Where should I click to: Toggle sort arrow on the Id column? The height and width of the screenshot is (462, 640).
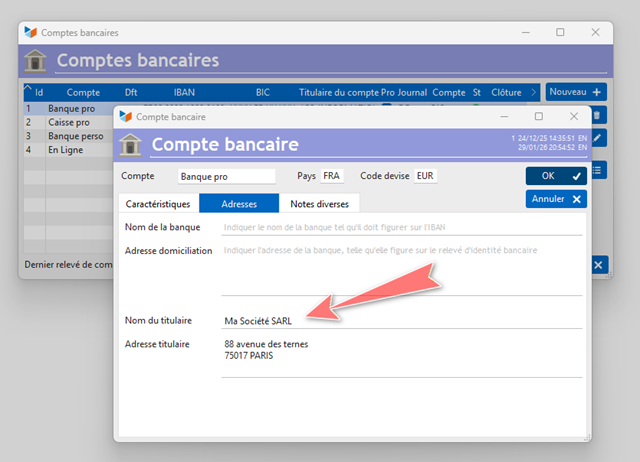click(28, 88)
